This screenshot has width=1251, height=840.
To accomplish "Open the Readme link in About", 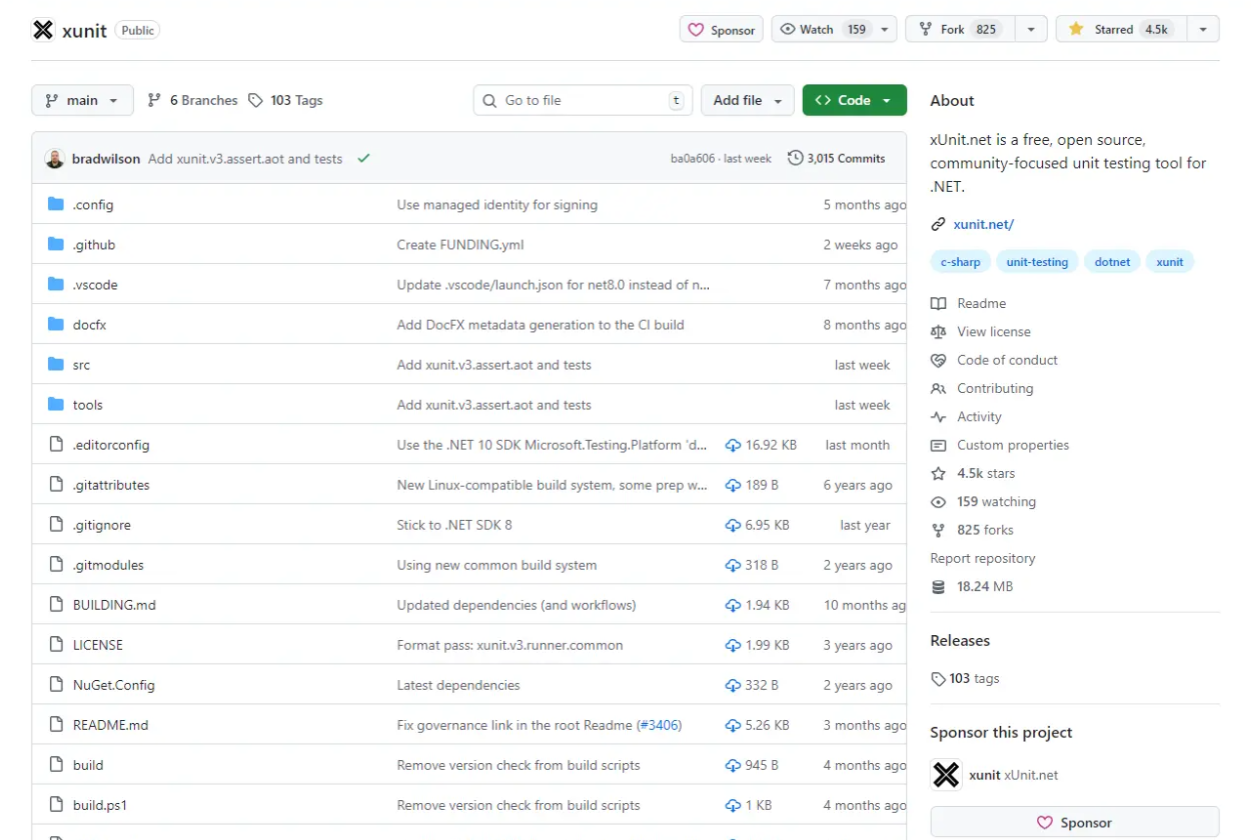I will (981, 303).
